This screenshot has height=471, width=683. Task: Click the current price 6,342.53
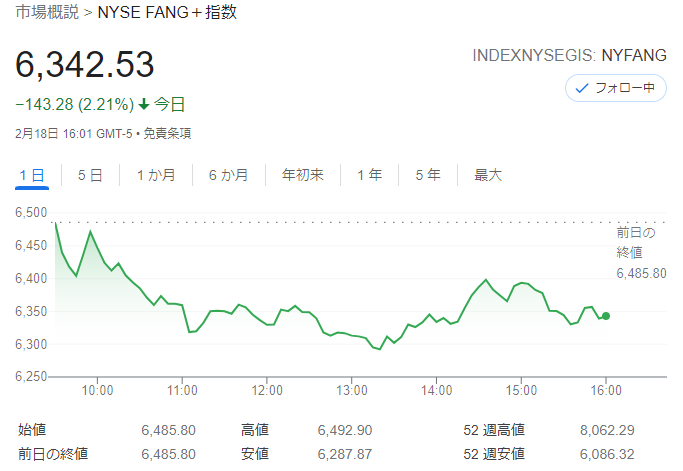(x=85, y=64)
